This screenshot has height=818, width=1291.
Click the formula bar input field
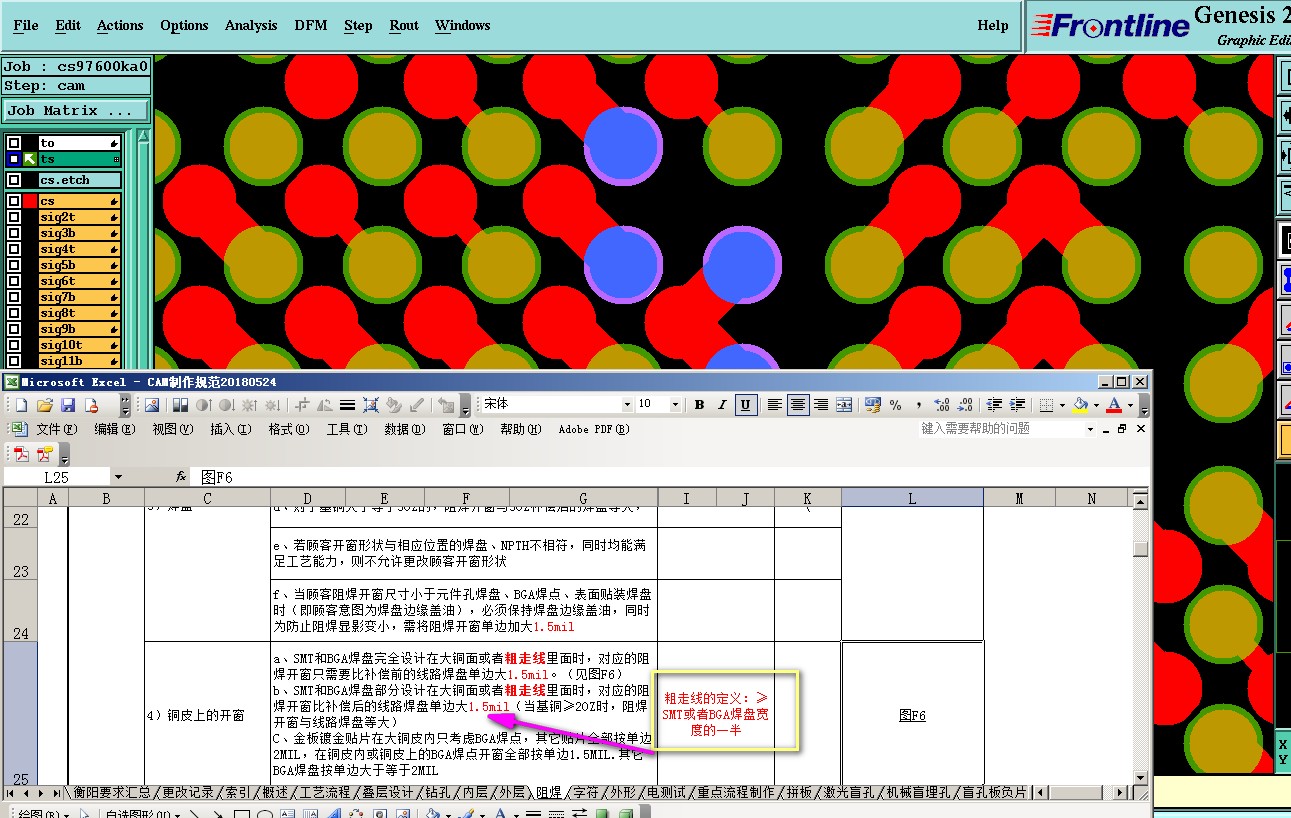point(670,478)
